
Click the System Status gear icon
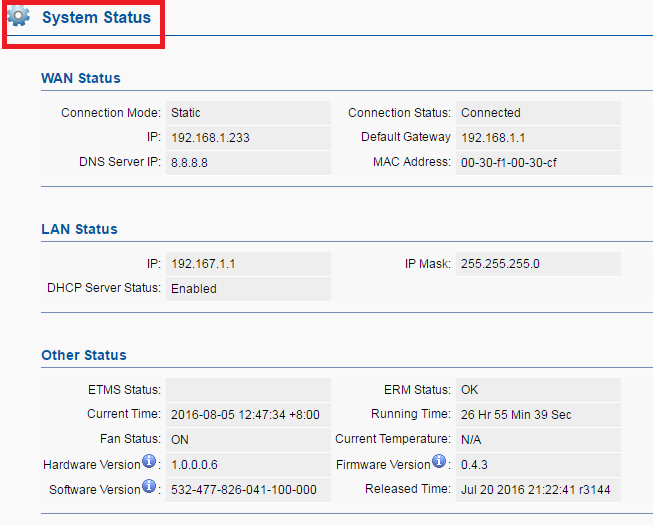pyautogui.click(x=18, y=17)
